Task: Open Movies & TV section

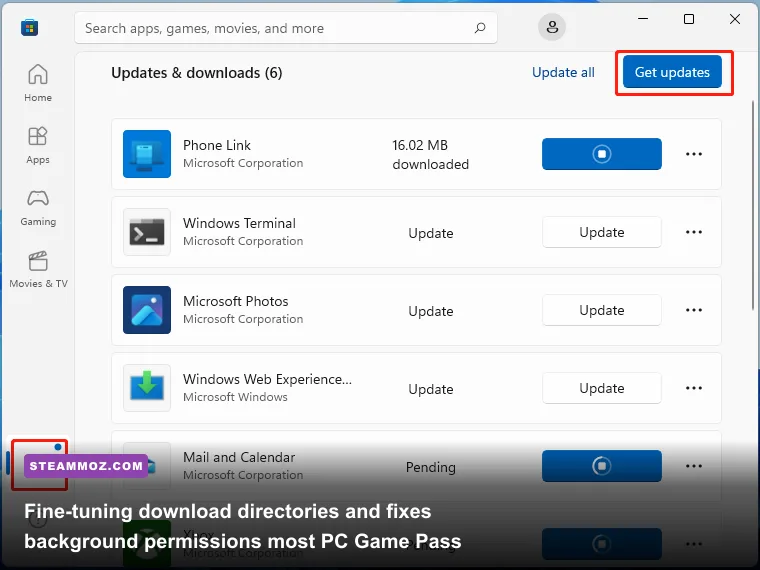Action: coord(38,269)
